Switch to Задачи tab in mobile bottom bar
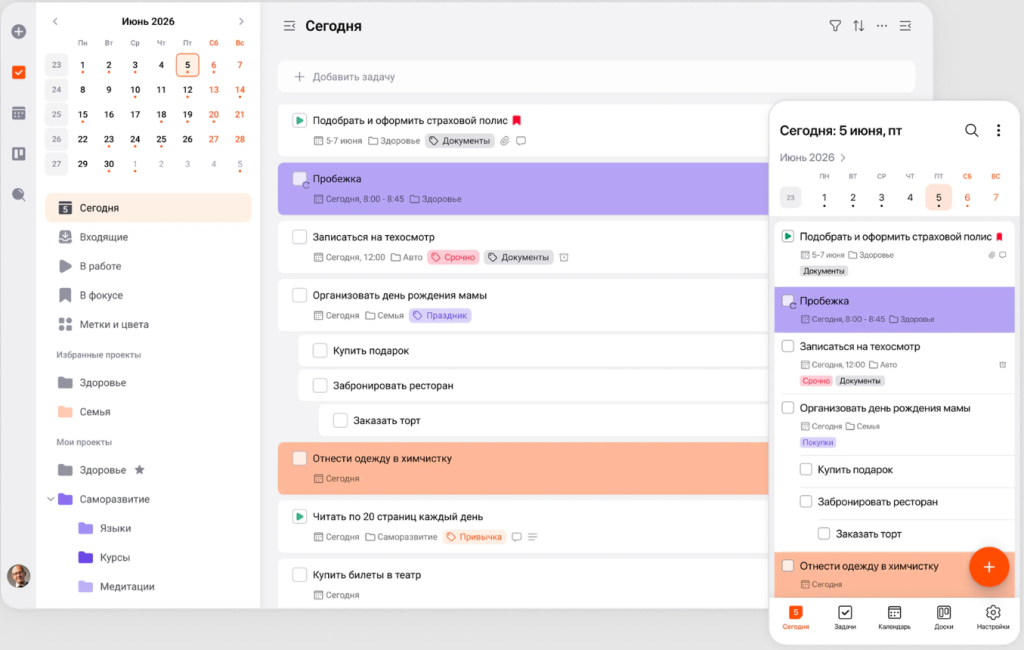 tap(845, 617)
